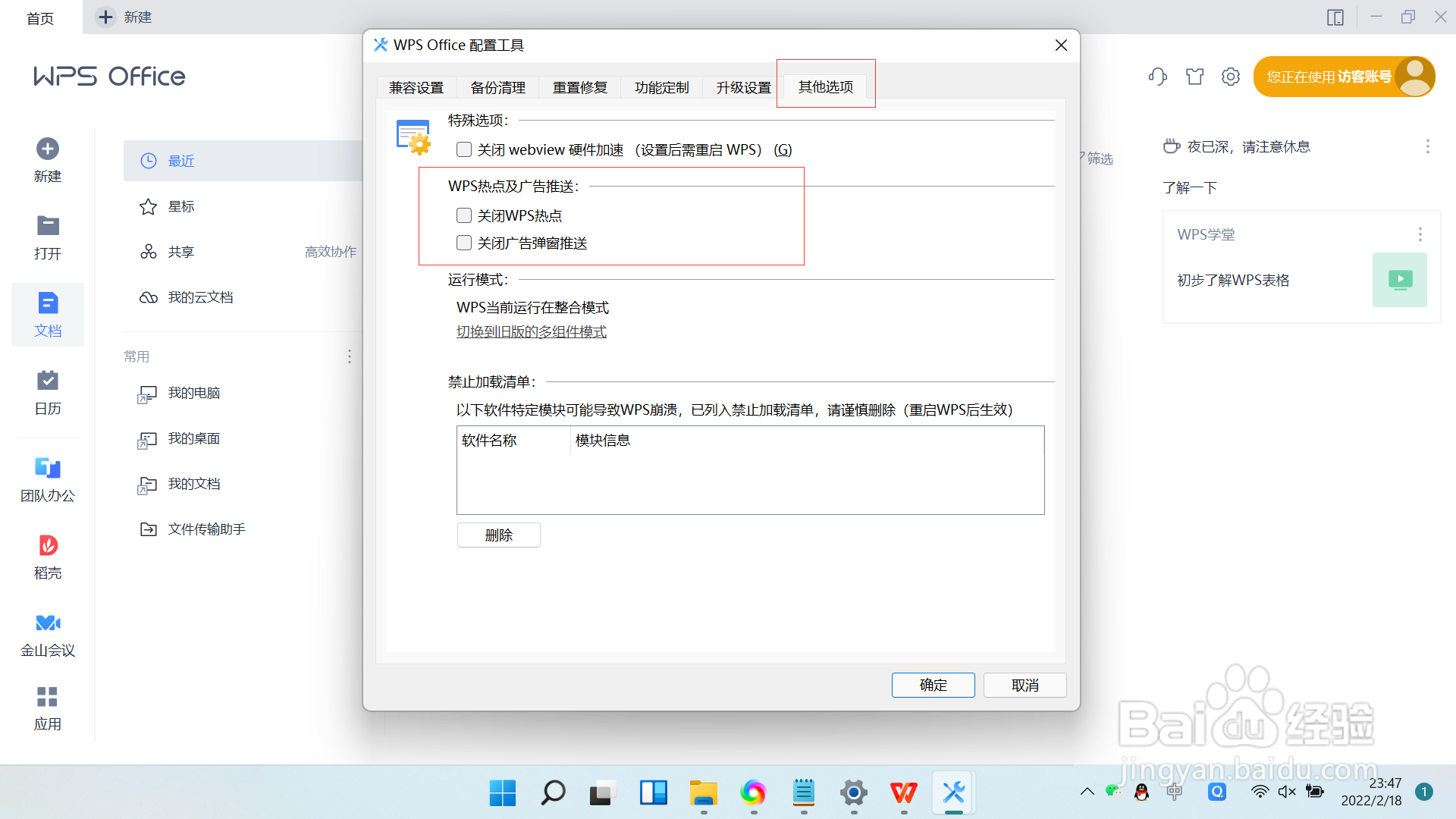Open WPS Office taskbar icon

click(904, 792)
